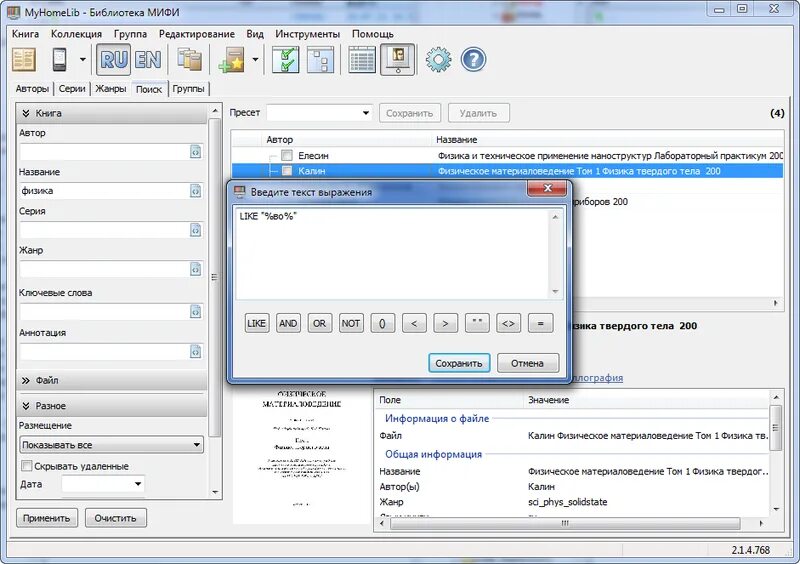
Task: Open device dropdown arrow in toolbar
Action: click(x=82, y=60)
